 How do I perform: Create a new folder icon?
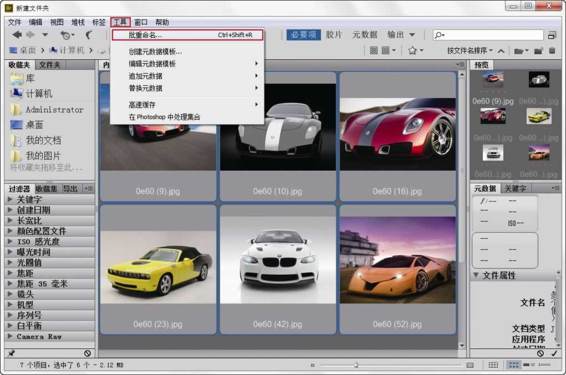pos(539,51)
